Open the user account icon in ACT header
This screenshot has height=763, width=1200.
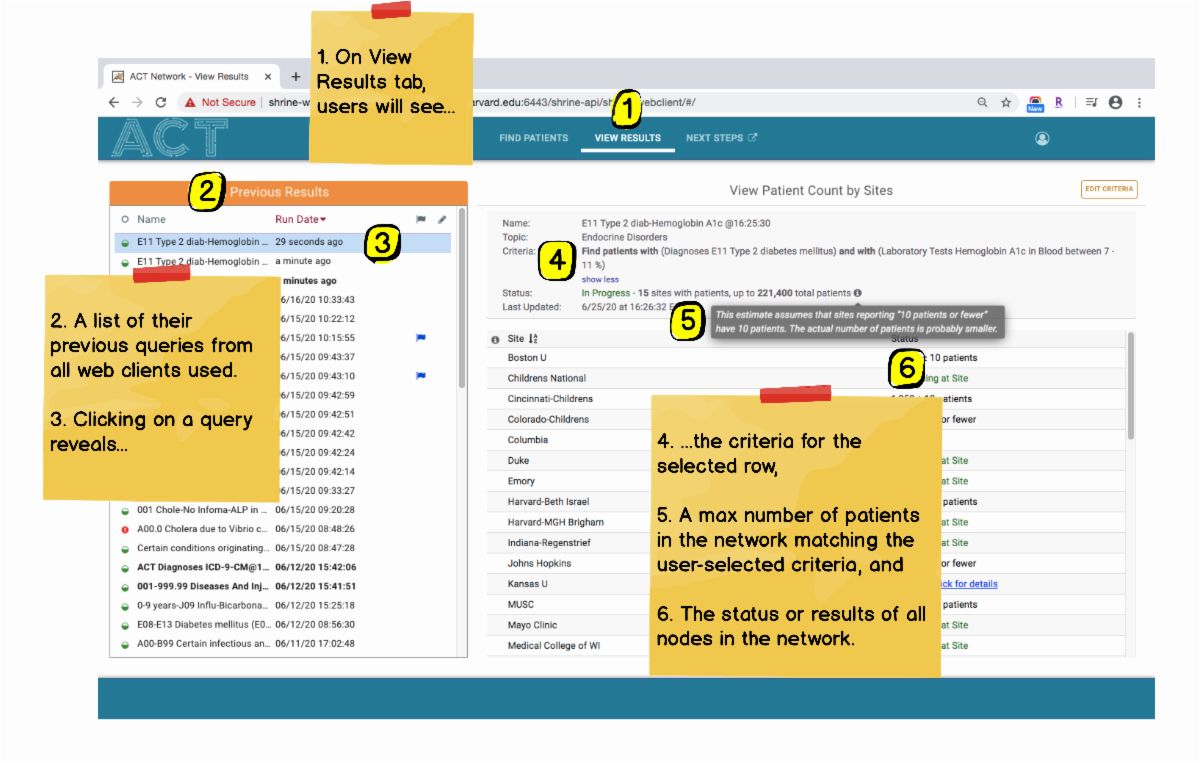[x=1042, y=139]
